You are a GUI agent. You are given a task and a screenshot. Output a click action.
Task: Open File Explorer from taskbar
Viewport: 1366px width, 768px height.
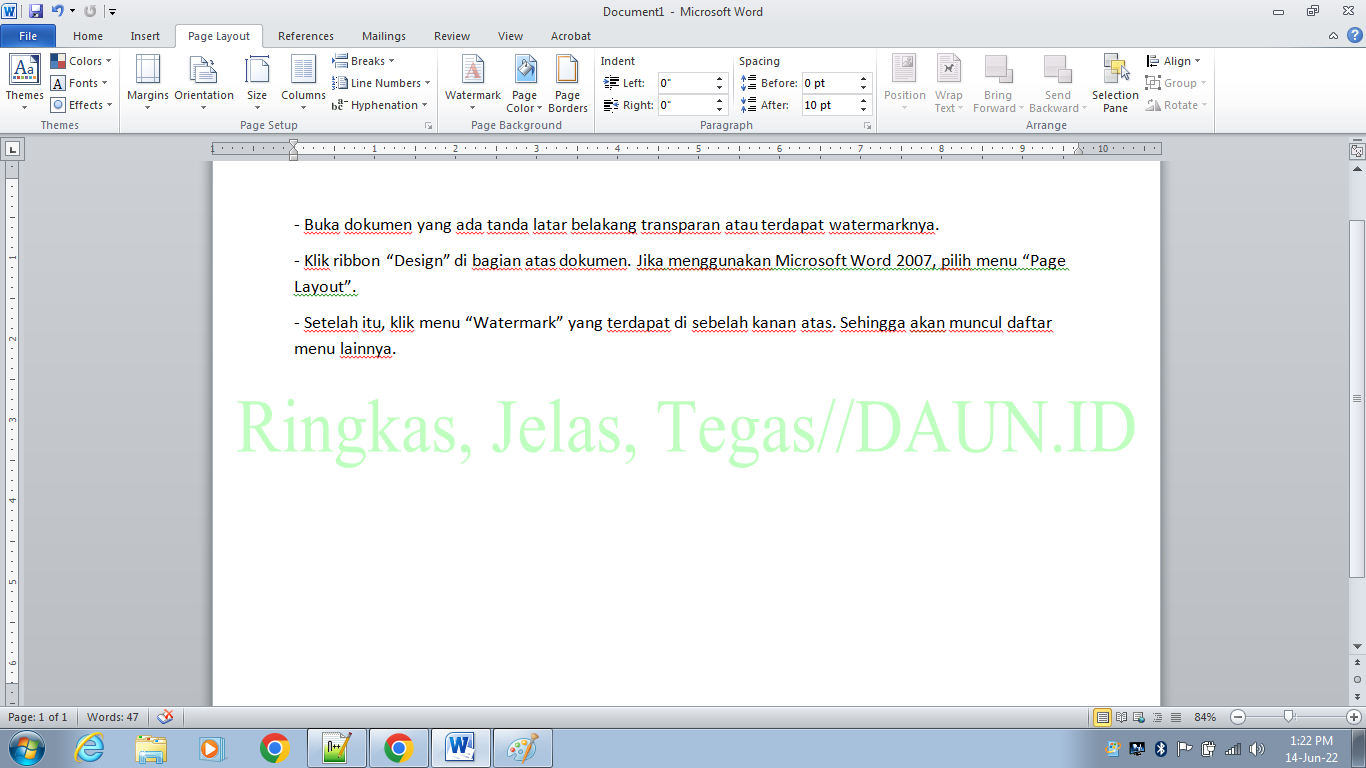[151, 748]
